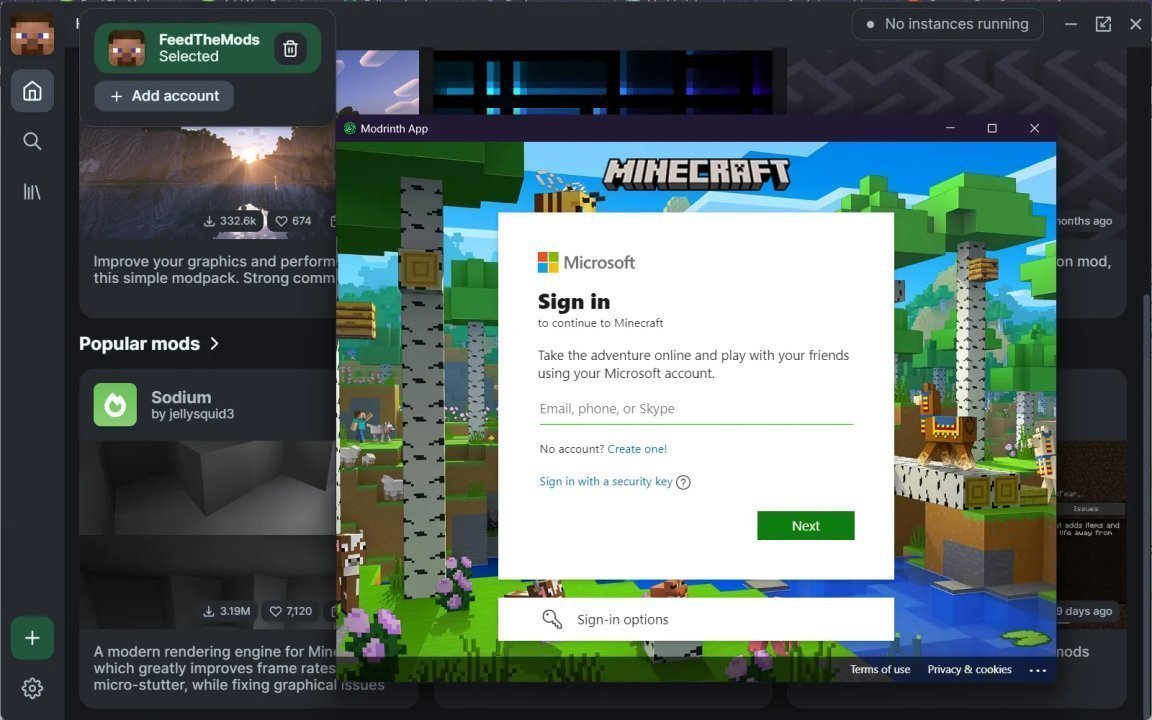Click the 674 followers heart badge
The image size is (1152, 720).
pos(293,220)
